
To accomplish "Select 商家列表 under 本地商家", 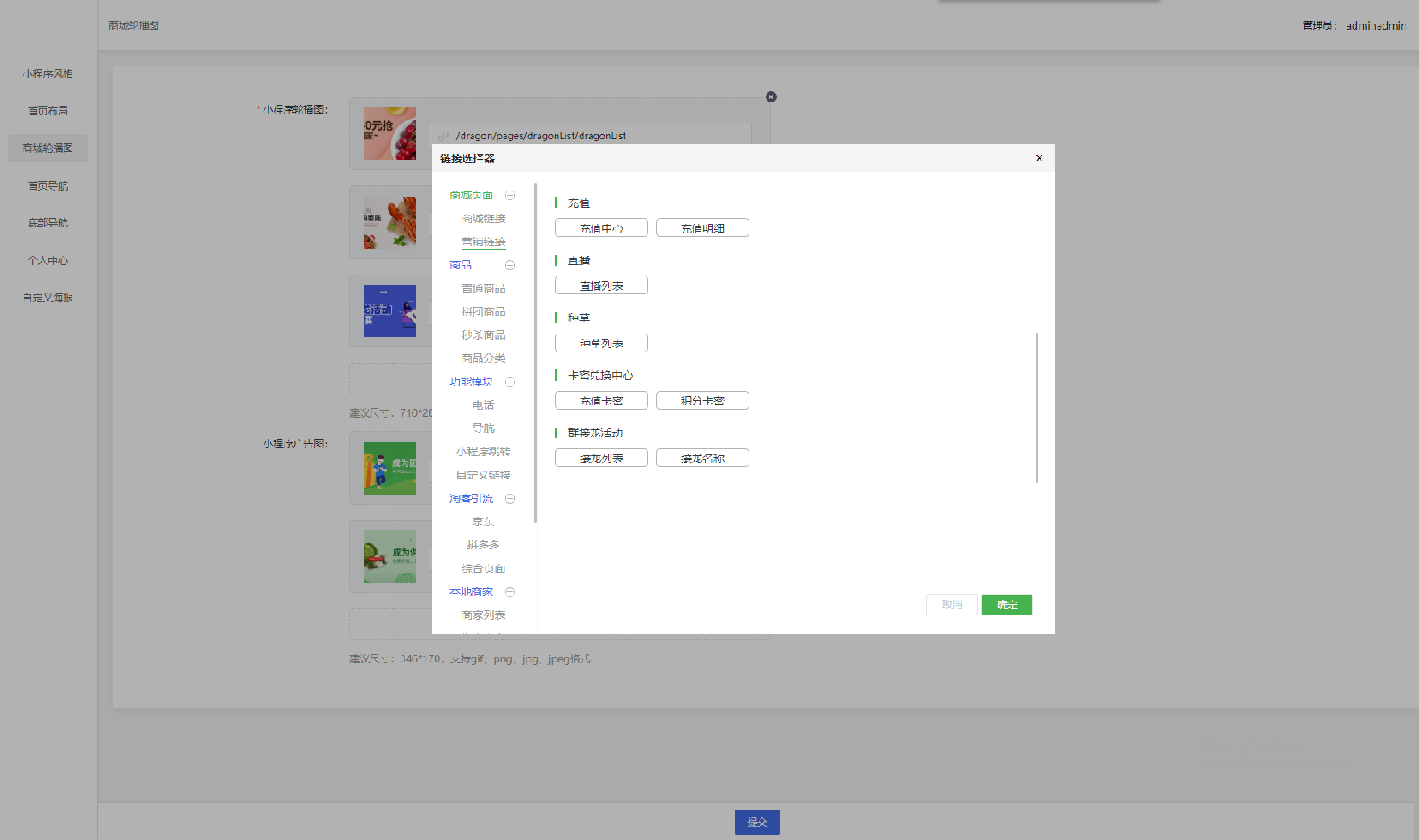I will click(x=483, y=615).
